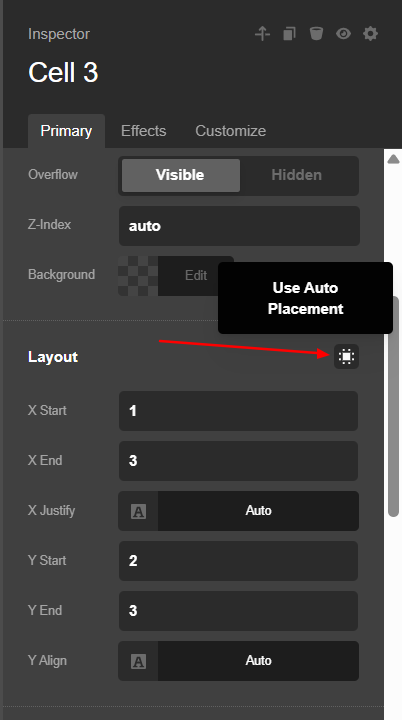Screen dimensions: 402x720
Task: Open the Y Align Auto dropdown
Action: click(258, 661)
